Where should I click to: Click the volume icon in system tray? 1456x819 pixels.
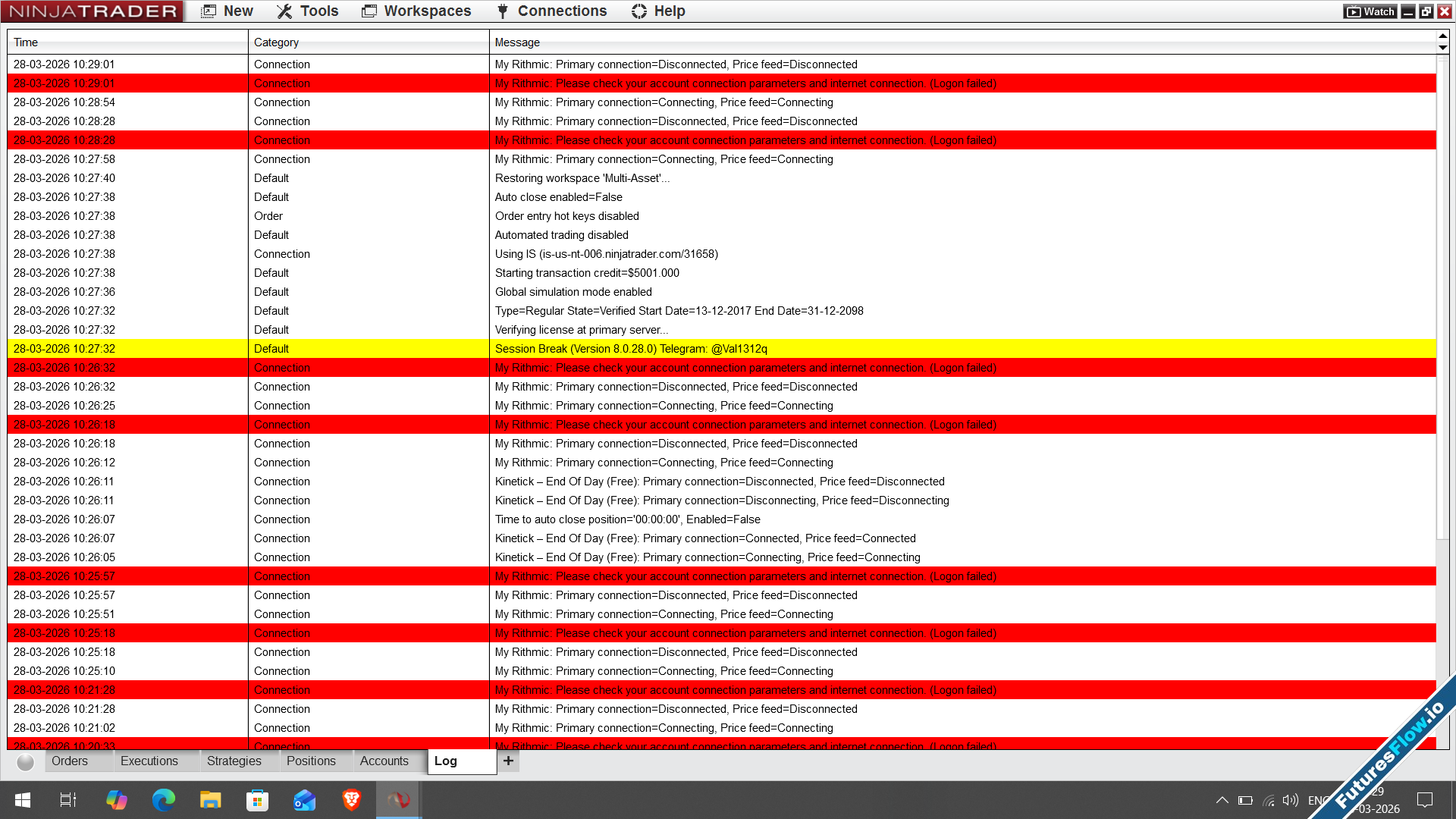click(x=1290, y=800)
